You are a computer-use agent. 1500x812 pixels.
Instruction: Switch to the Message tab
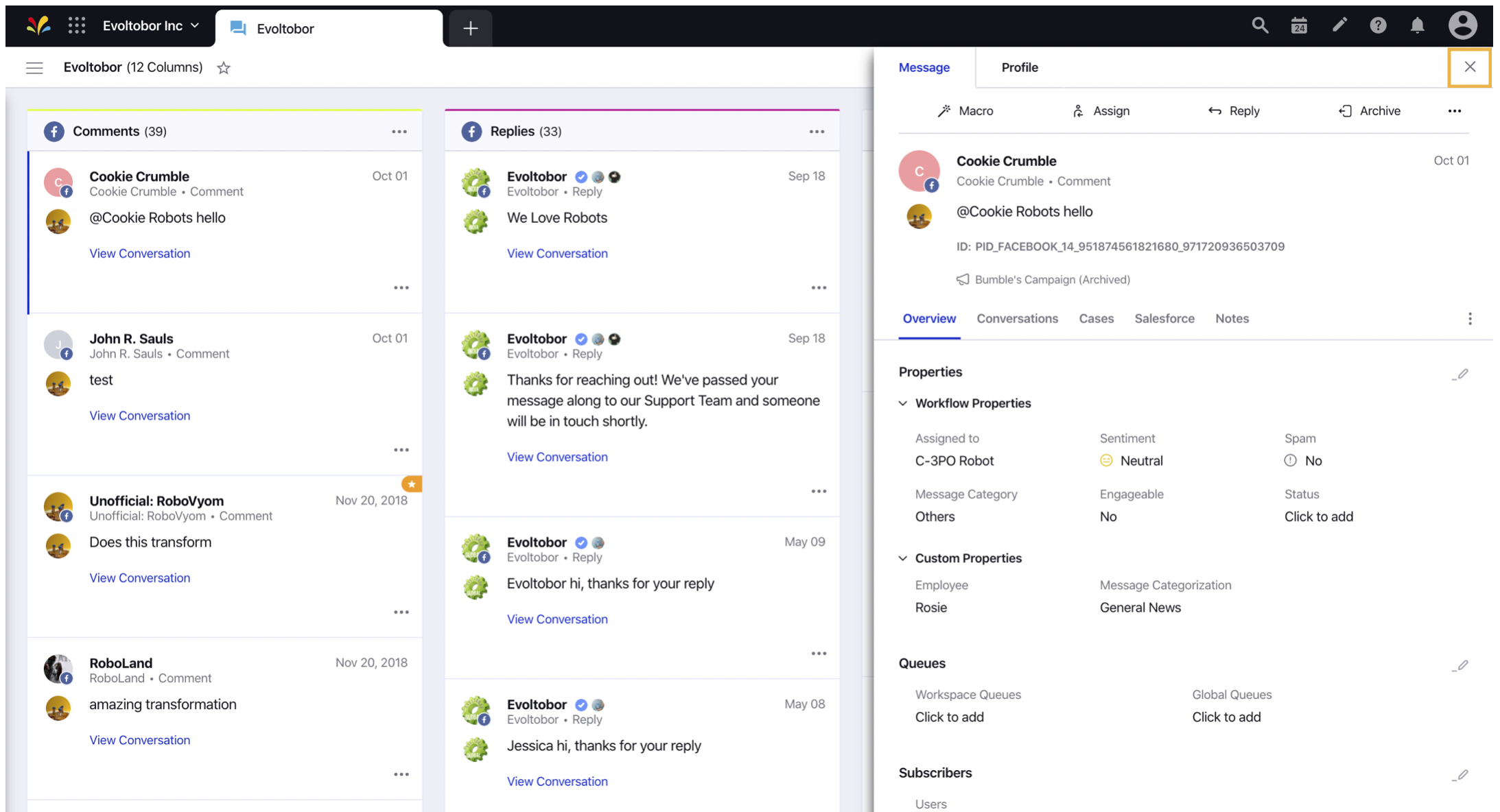pos(924,67)
